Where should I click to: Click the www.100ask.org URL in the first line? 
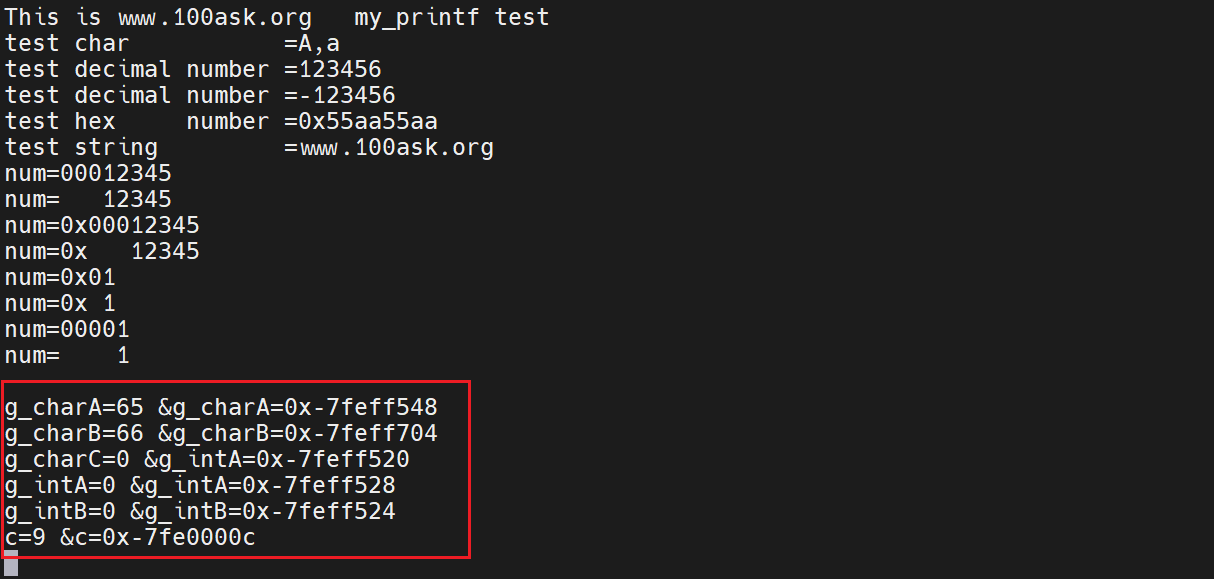coord(214,18)
